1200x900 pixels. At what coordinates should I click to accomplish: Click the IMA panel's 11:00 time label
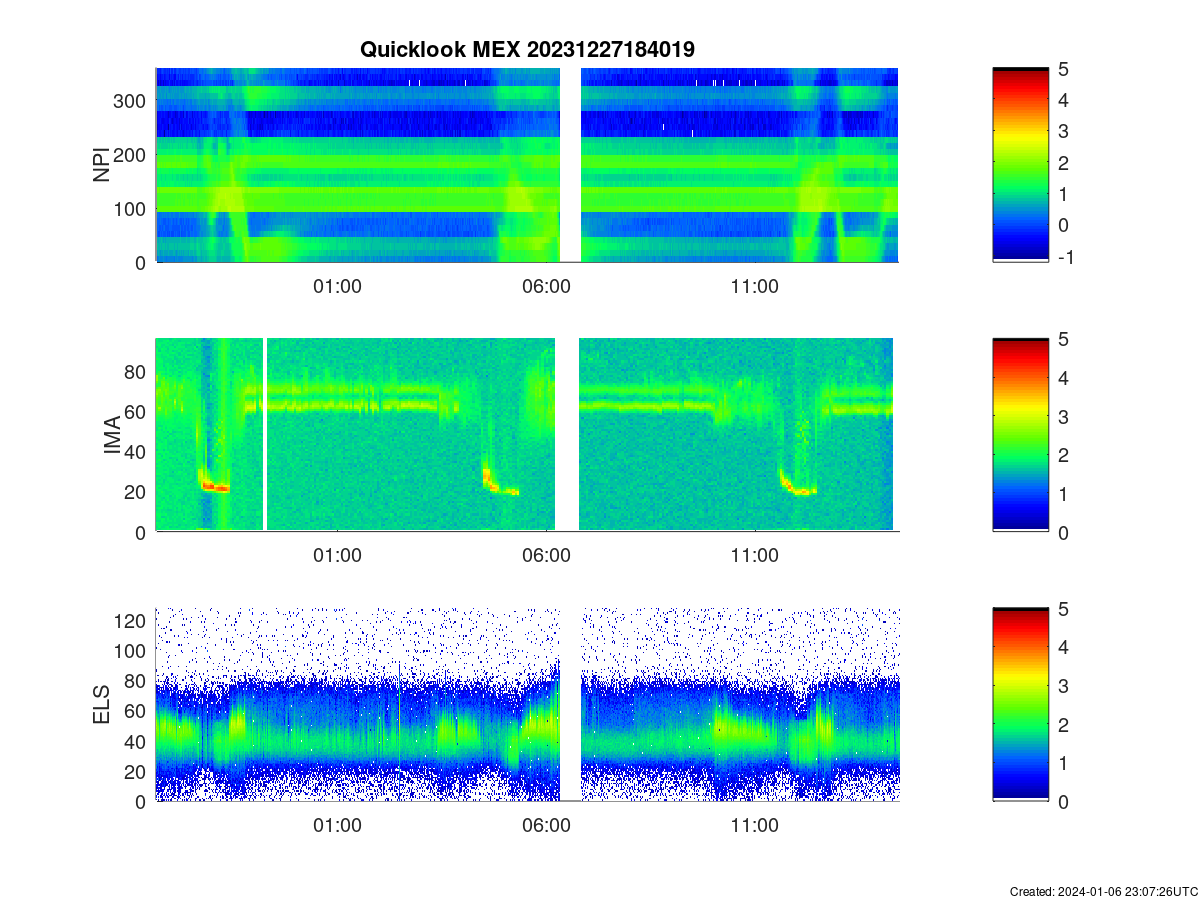pyautogui.click(x=754, y=556)
